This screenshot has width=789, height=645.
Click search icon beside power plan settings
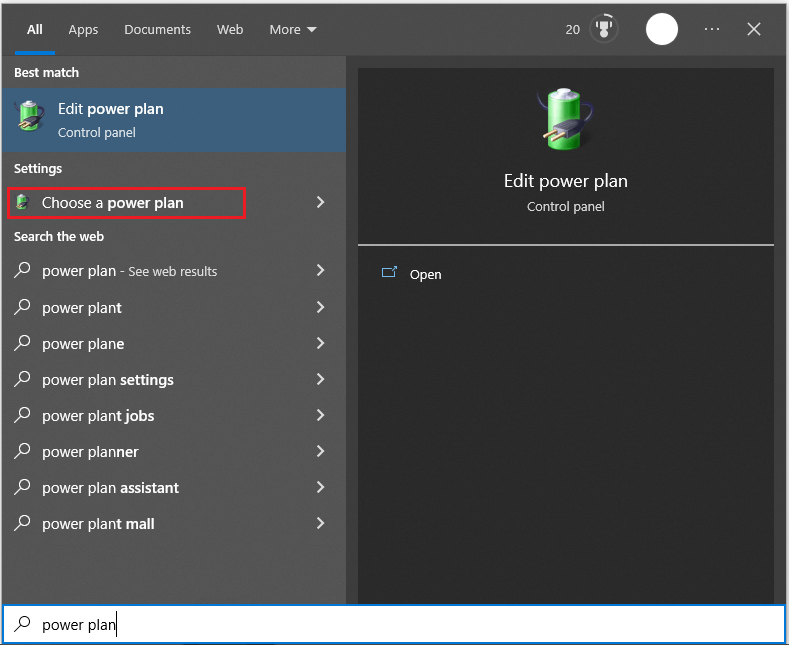point(22,379)
